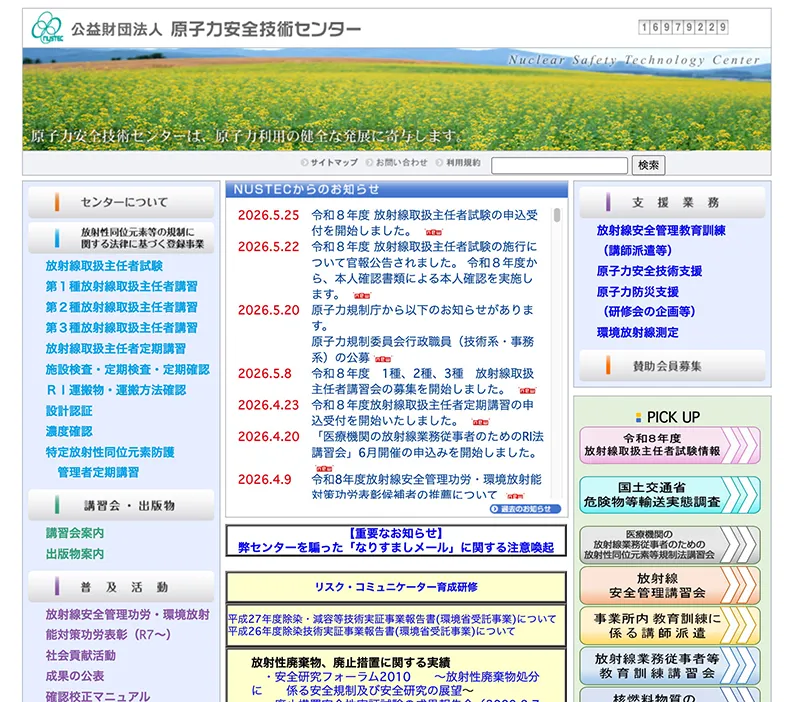
Task: Open 成果の公表 link
Action: [x=75, y=676]
